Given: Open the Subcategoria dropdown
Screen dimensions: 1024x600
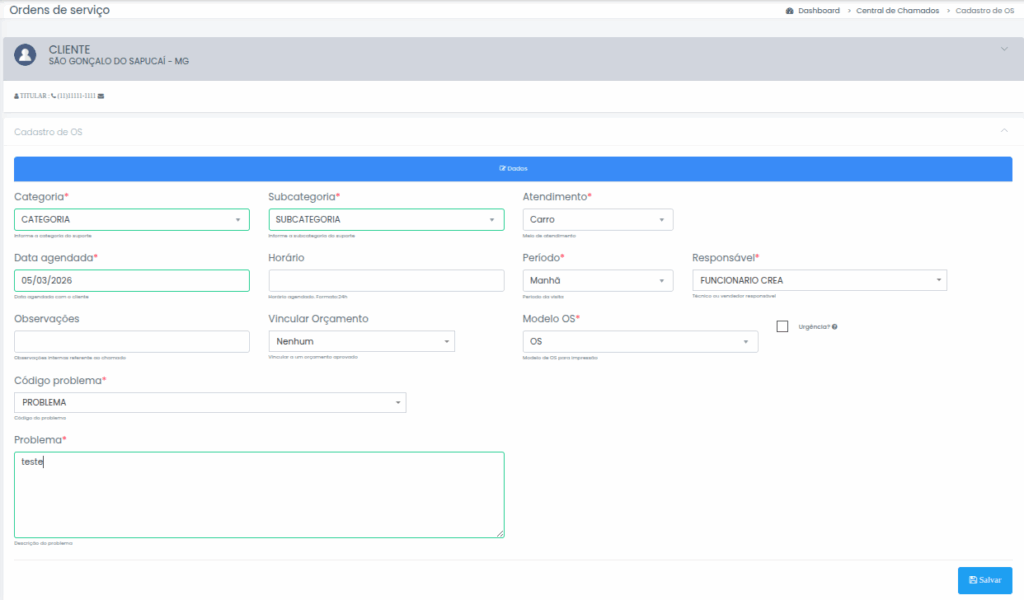Looking at the screenshot, I should click(x=386, y=219).
